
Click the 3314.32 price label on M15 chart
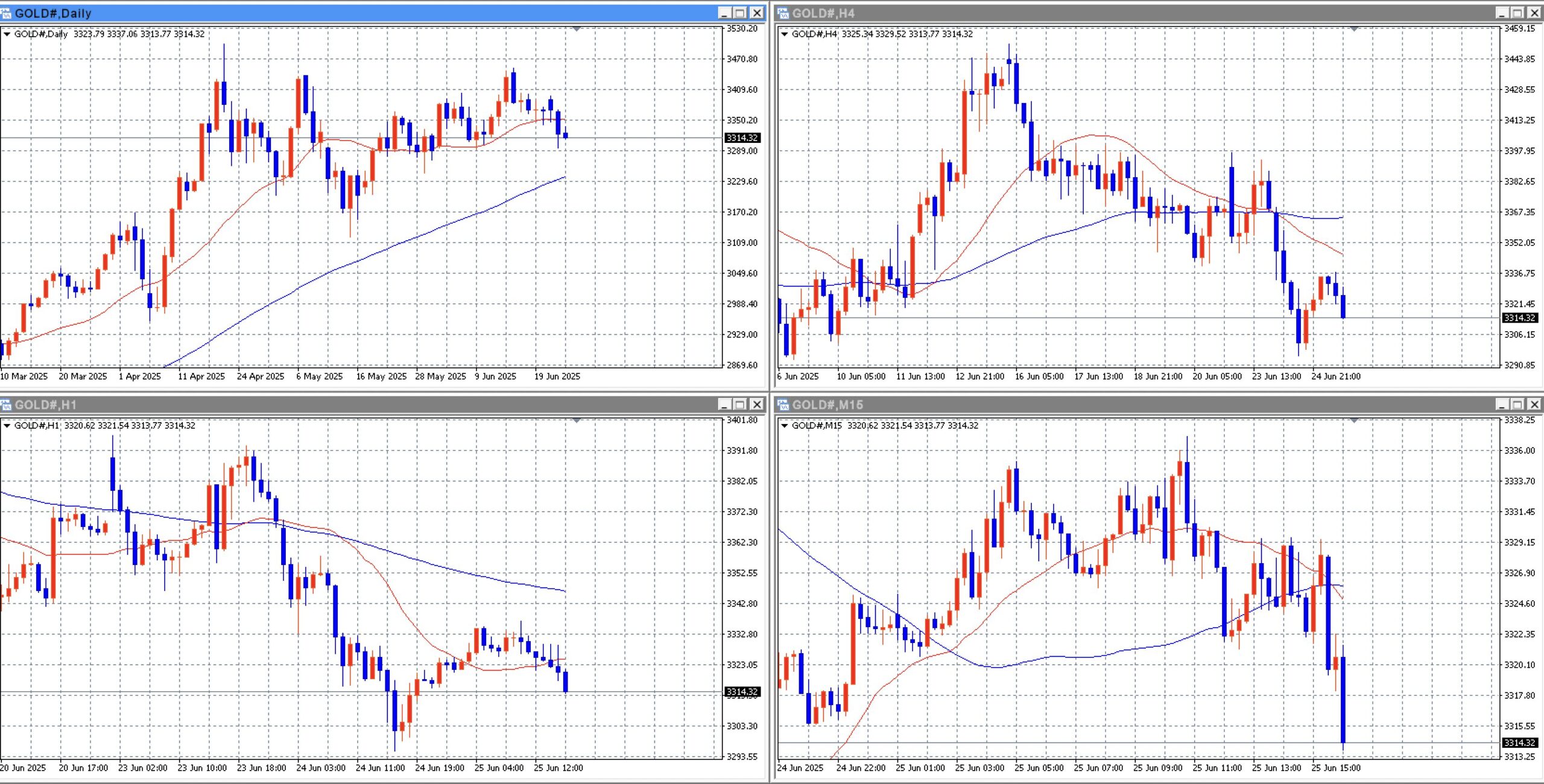[1519, 743]
